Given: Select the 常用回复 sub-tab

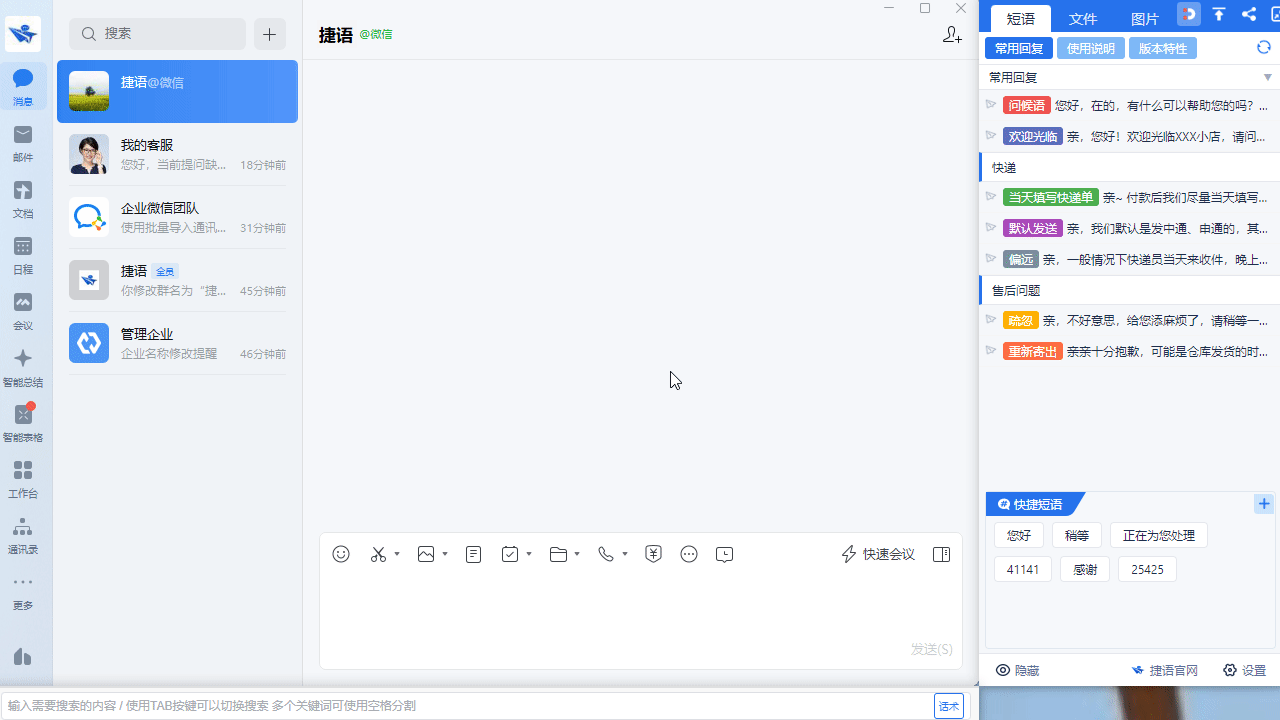Looking at the screenshot, I should pyautogui.click(x=1019, y=48).
